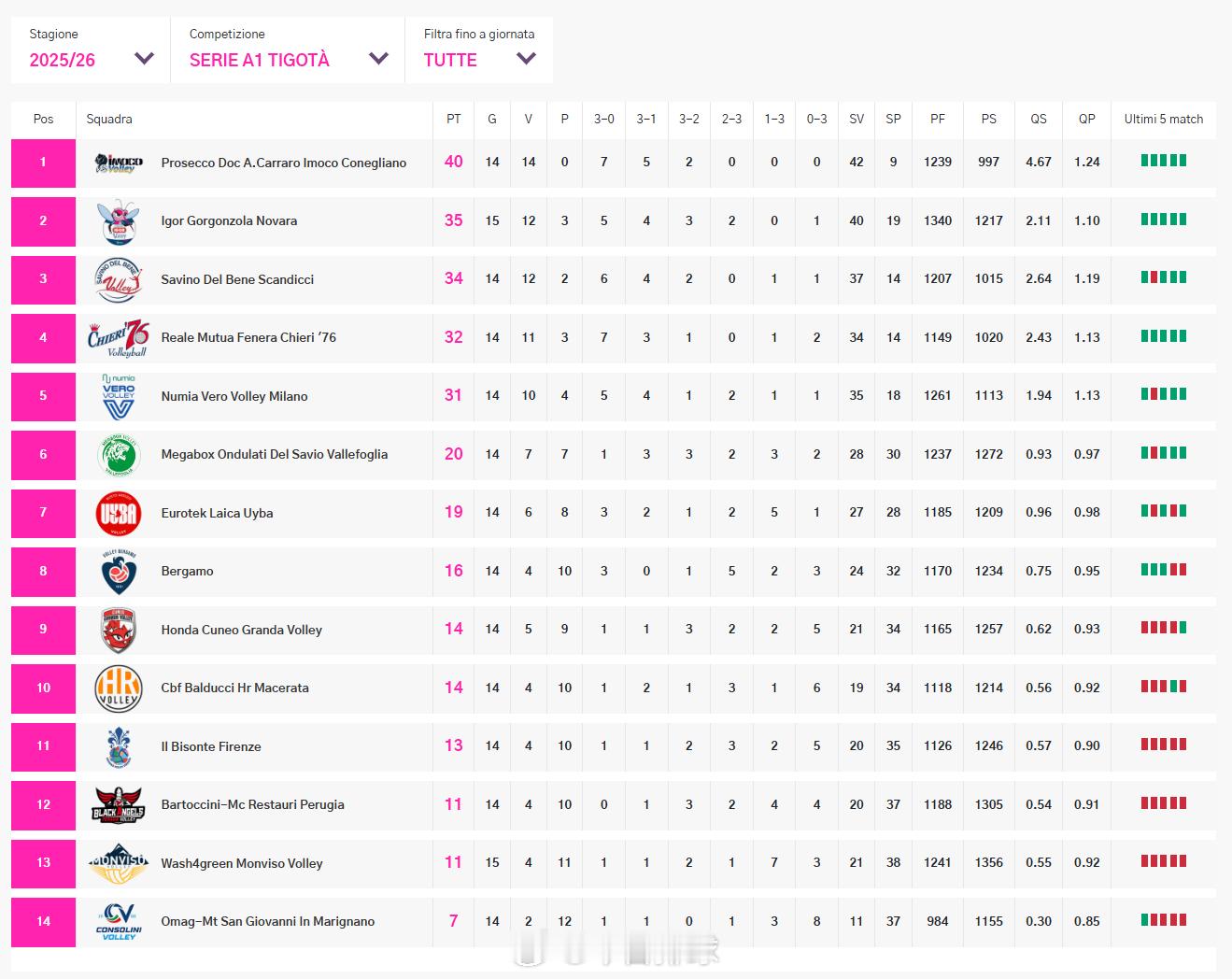1232x979 pixels.
Task: Click the Black Angels Perugia logo
Action: coord(119,805)
